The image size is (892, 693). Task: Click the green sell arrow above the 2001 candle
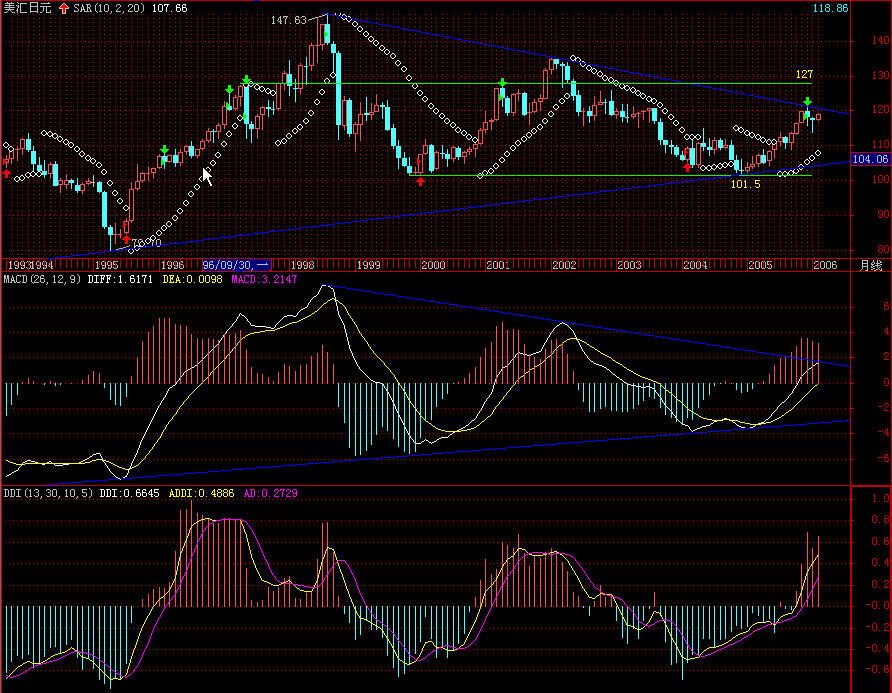pos(502,83)
